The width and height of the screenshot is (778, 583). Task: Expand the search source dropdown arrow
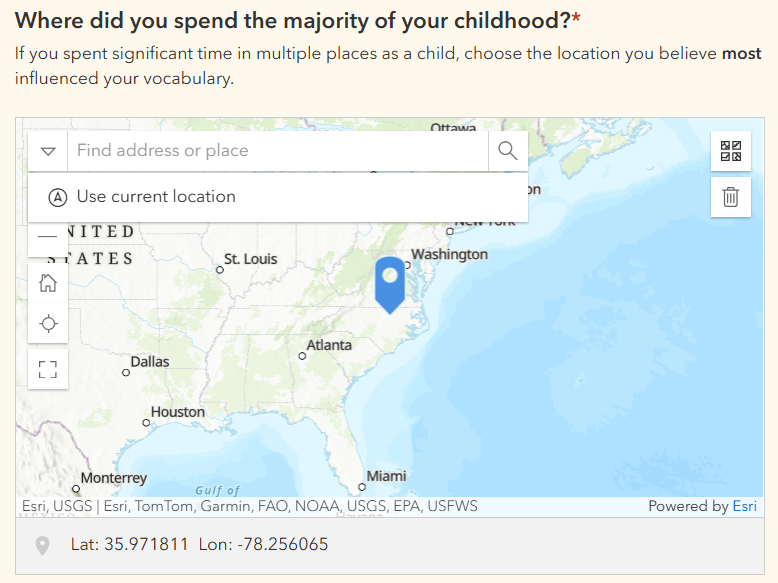point(47,151)
